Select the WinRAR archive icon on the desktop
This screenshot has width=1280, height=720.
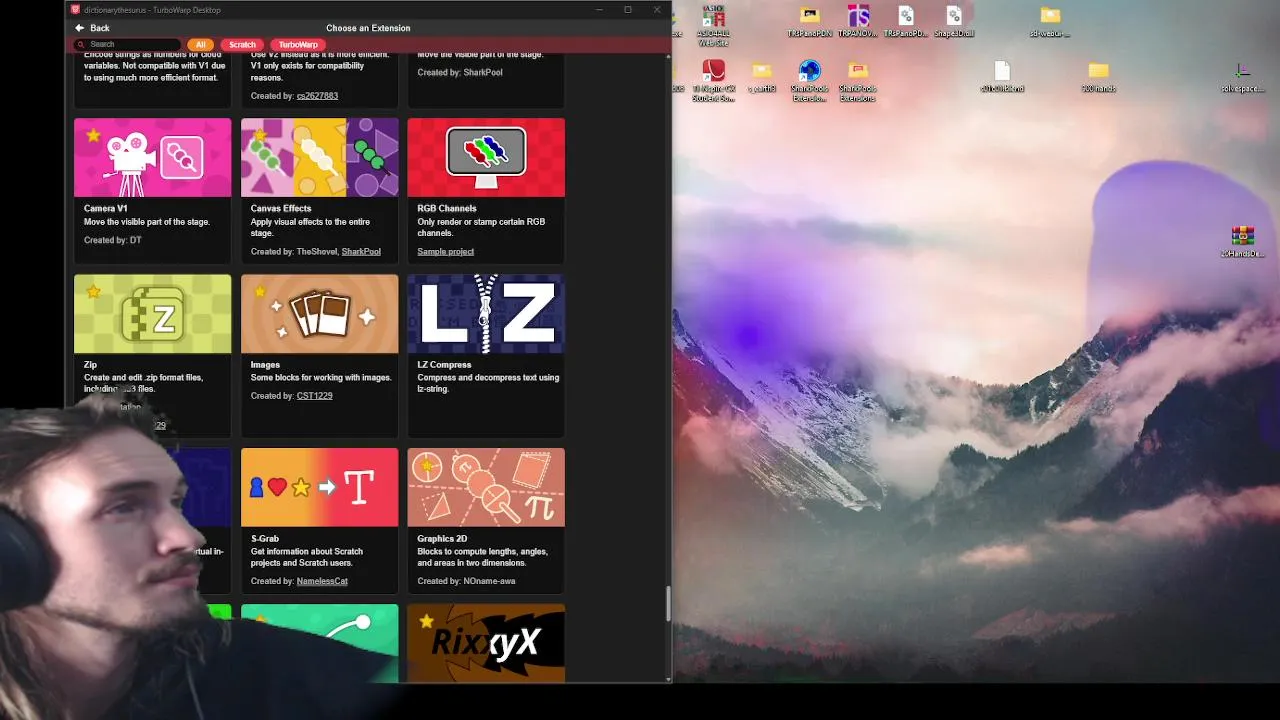click(x=1243, y=241)
